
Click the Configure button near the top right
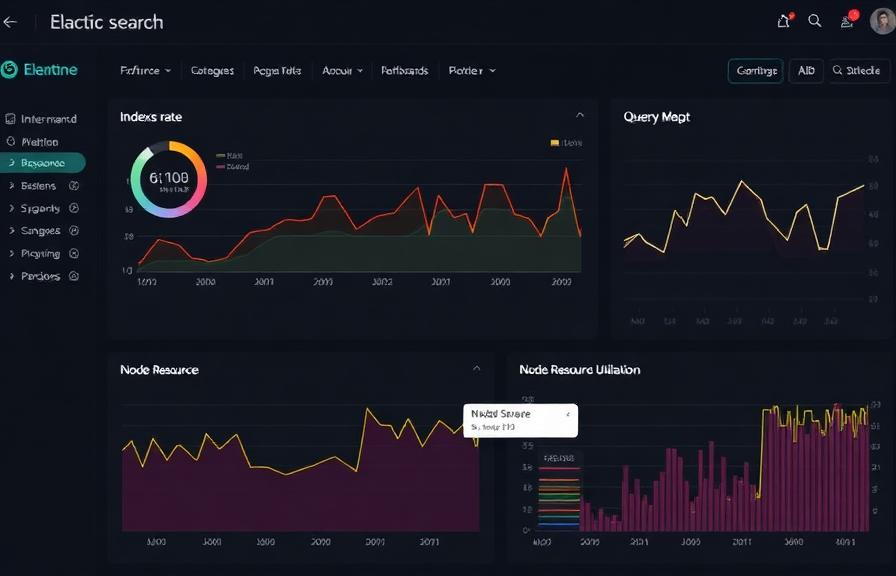756,70
